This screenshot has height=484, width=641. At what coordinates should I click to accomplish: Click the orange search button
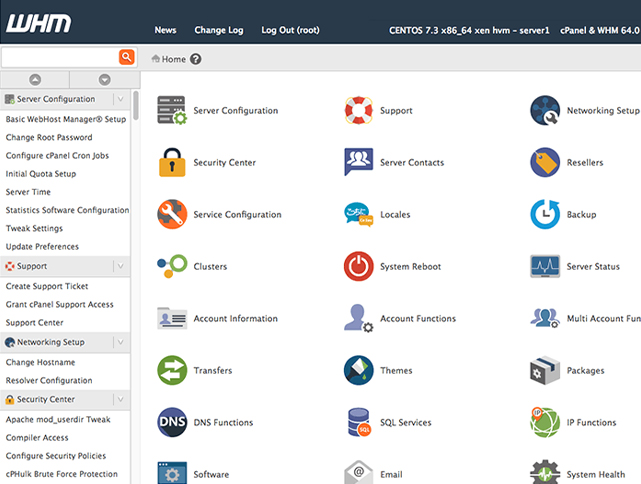(x=127, y=57)
